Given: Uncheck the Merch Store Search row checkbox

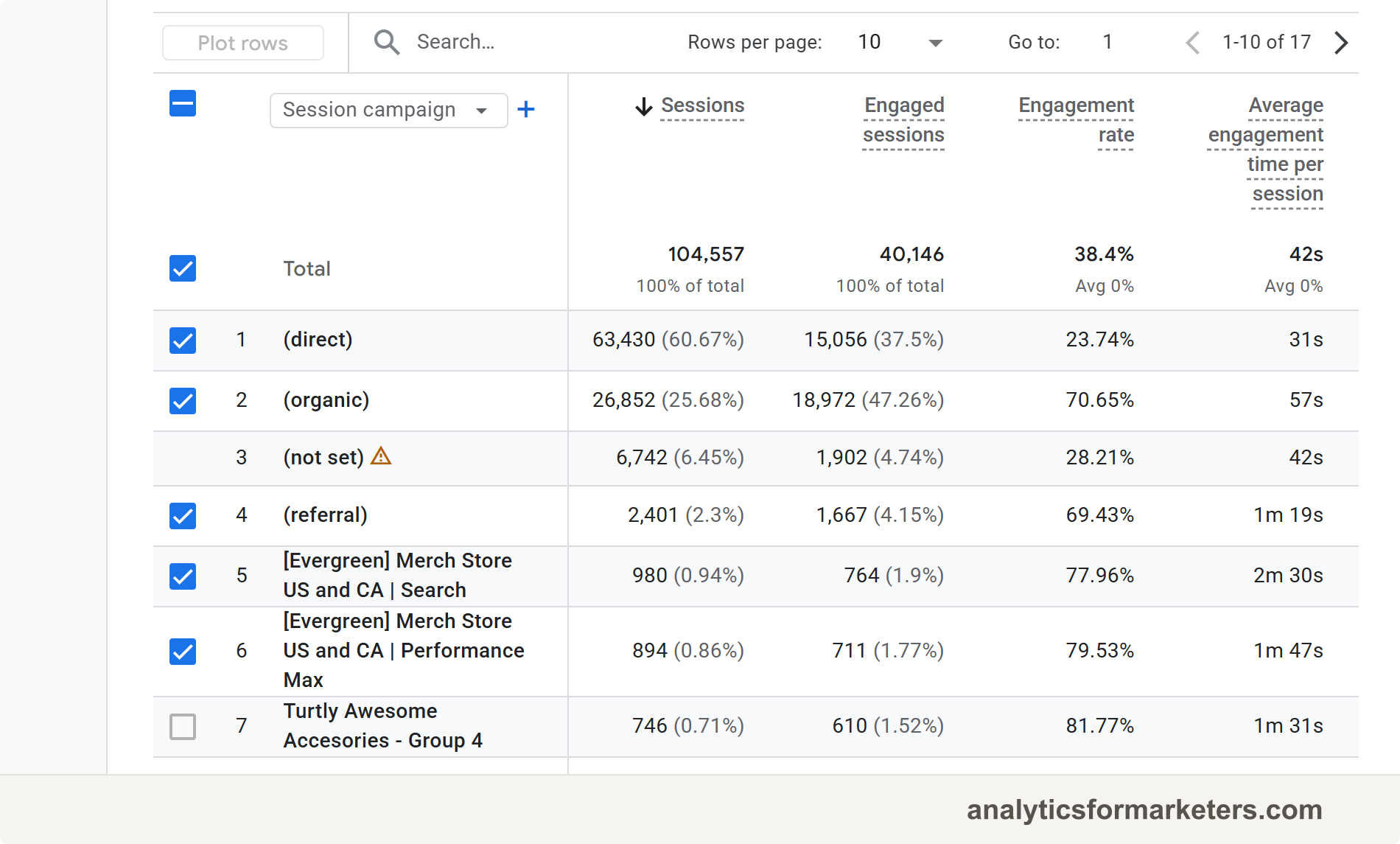Looking at the screenshot, I should pos(183,576).
